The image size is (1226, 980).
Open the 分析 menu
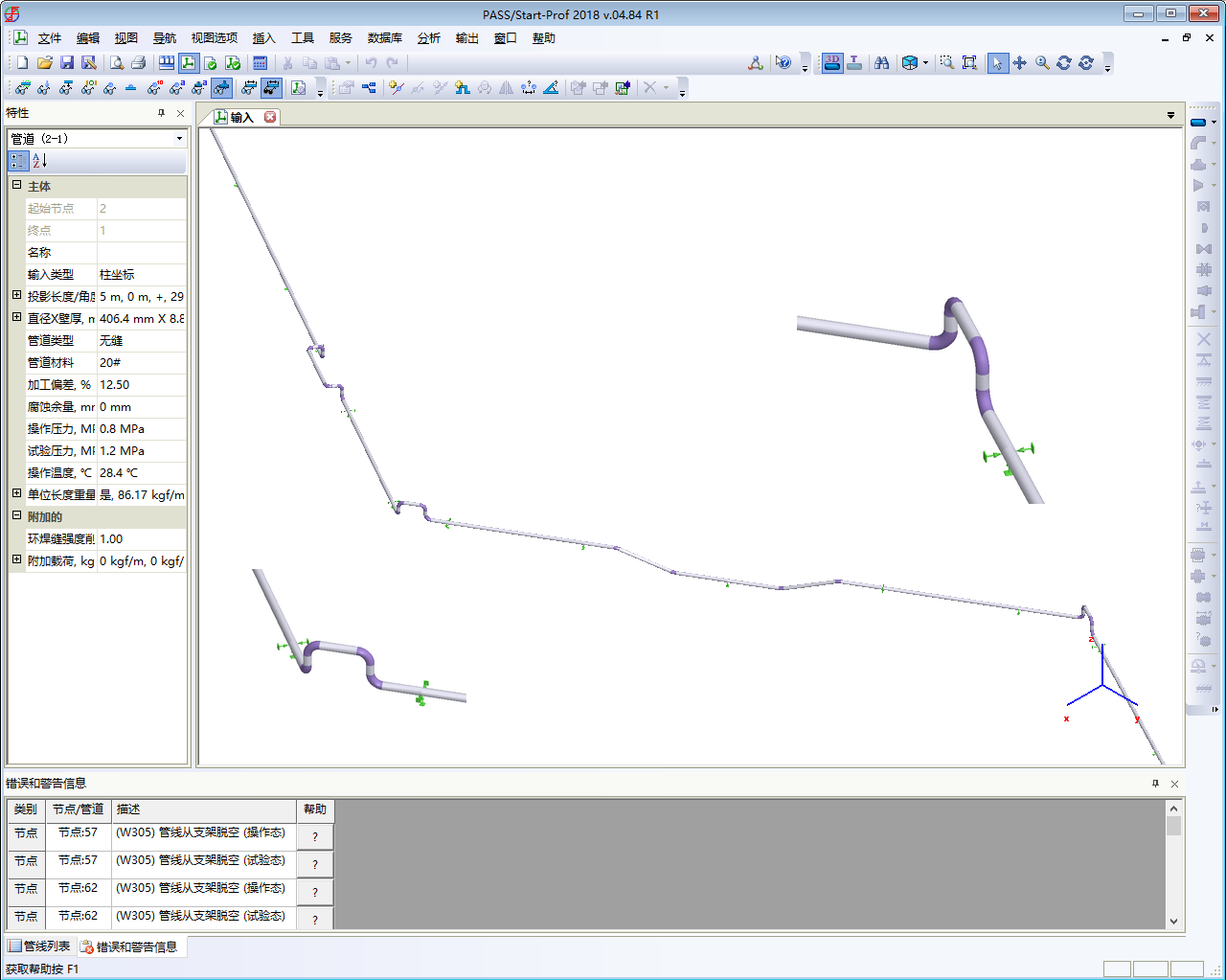click(x=429, y=38)
